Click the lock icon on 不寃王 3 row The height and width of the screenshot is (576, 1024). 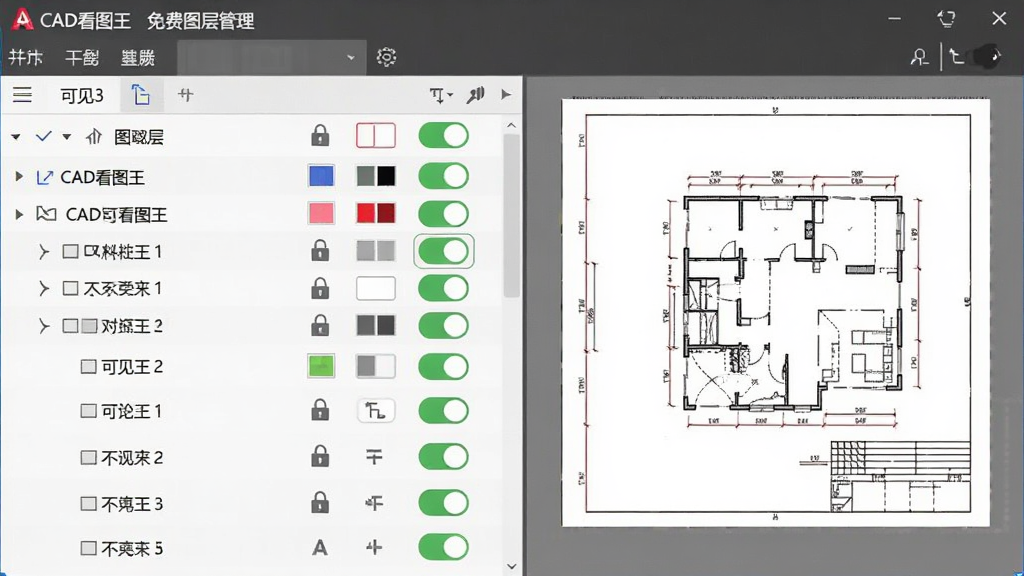pyautogui.click(x=320, y=503)
